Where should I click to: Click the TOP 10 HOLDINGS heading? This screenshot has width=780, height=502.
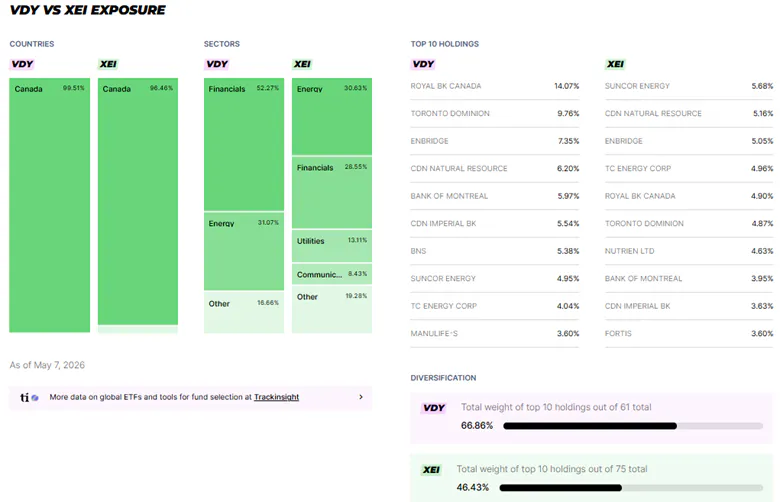coord(445,44)
